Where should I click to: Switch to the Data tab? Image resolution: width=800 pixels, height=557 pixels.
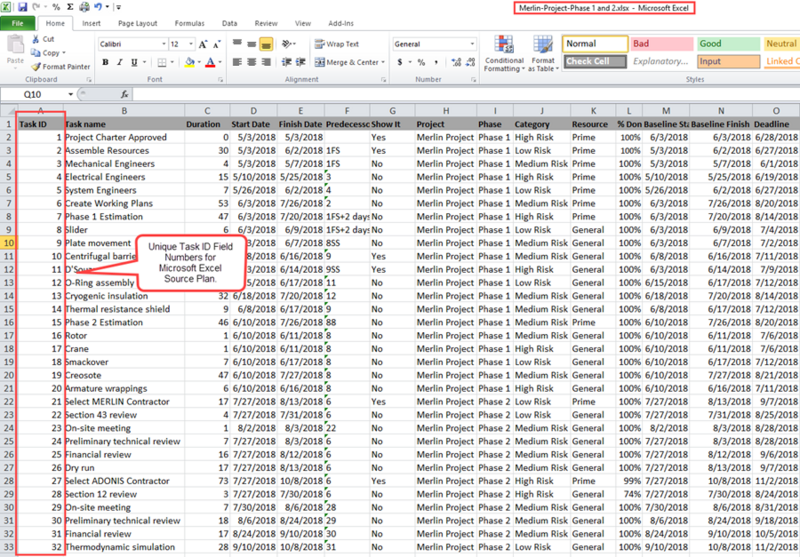[230, 23]
